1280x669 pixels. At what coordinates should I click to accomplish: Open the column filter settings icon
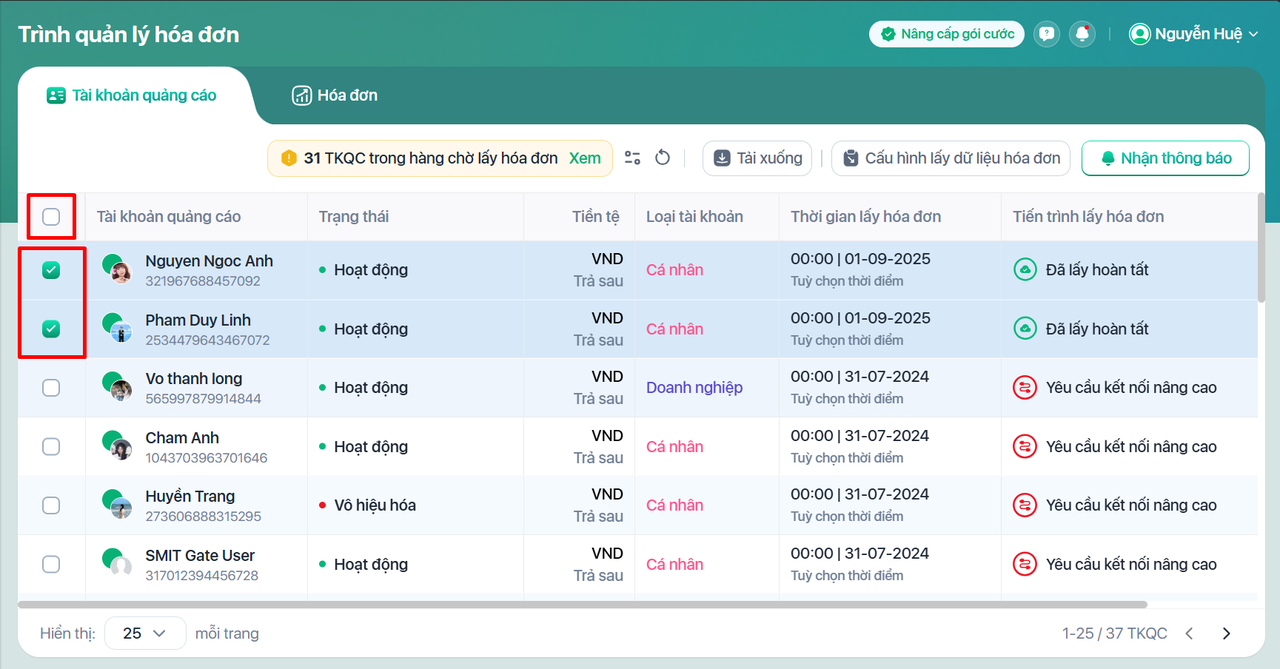click(632, 158)
